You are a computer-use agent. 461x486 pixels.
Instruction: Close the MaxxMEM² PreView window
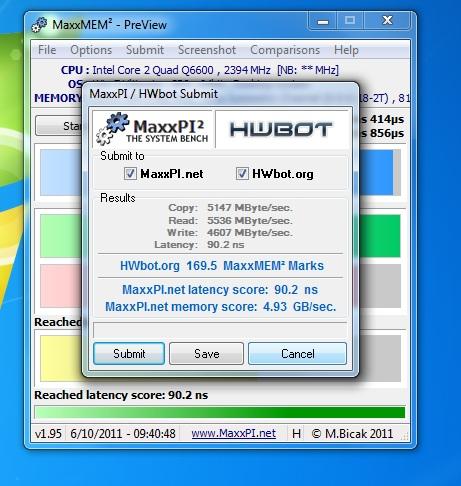point(387,21)
